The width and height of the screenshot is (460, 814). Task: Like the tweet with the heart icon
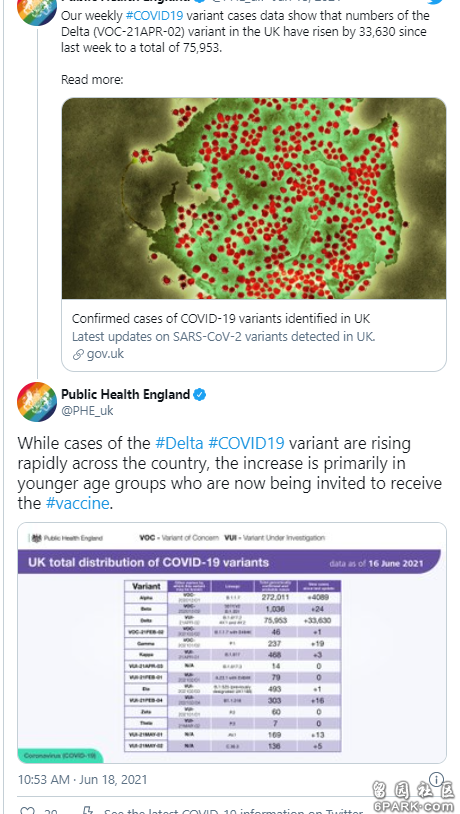pos(27,810)
